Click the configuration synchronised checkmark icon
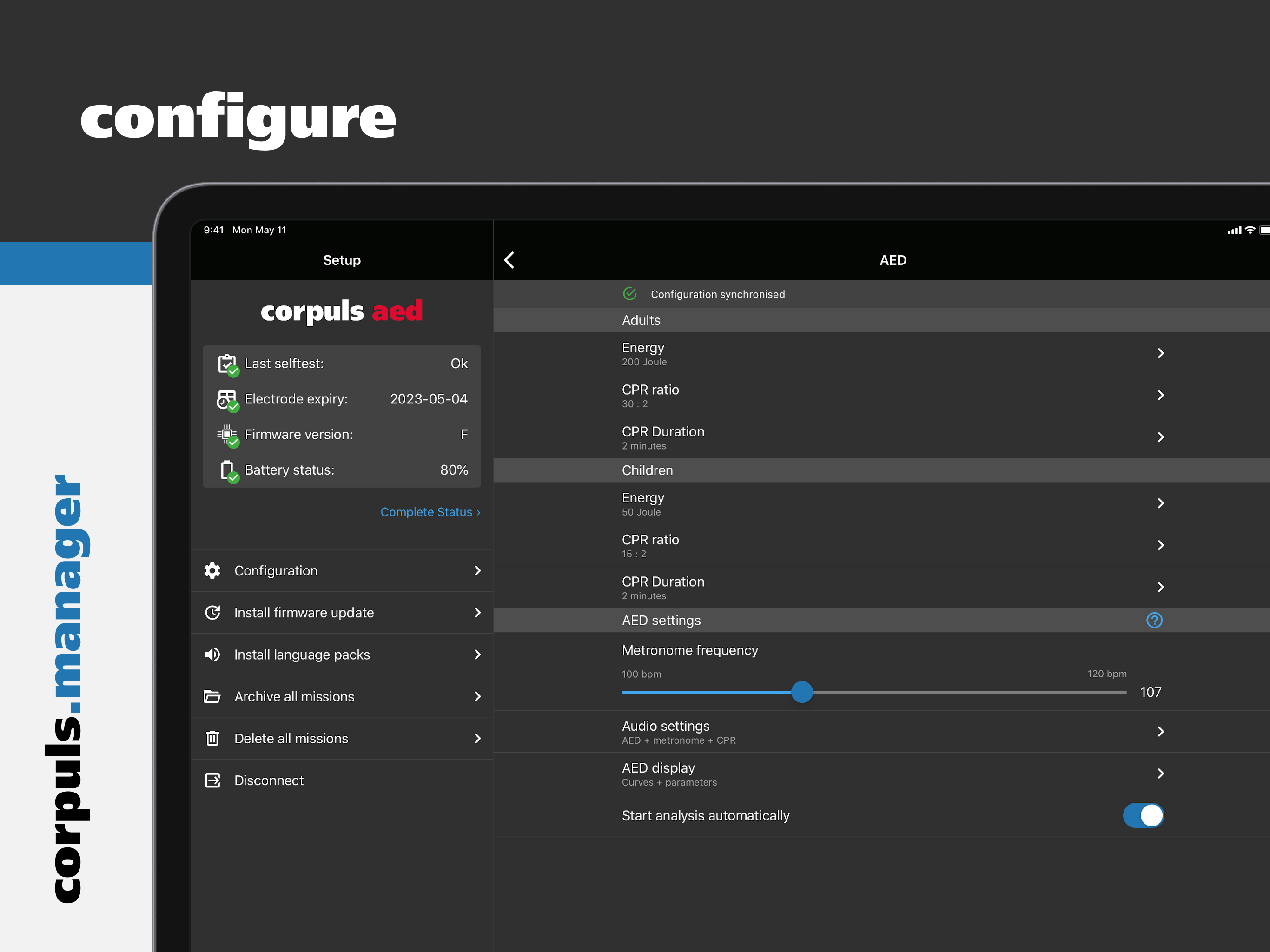 630,293
